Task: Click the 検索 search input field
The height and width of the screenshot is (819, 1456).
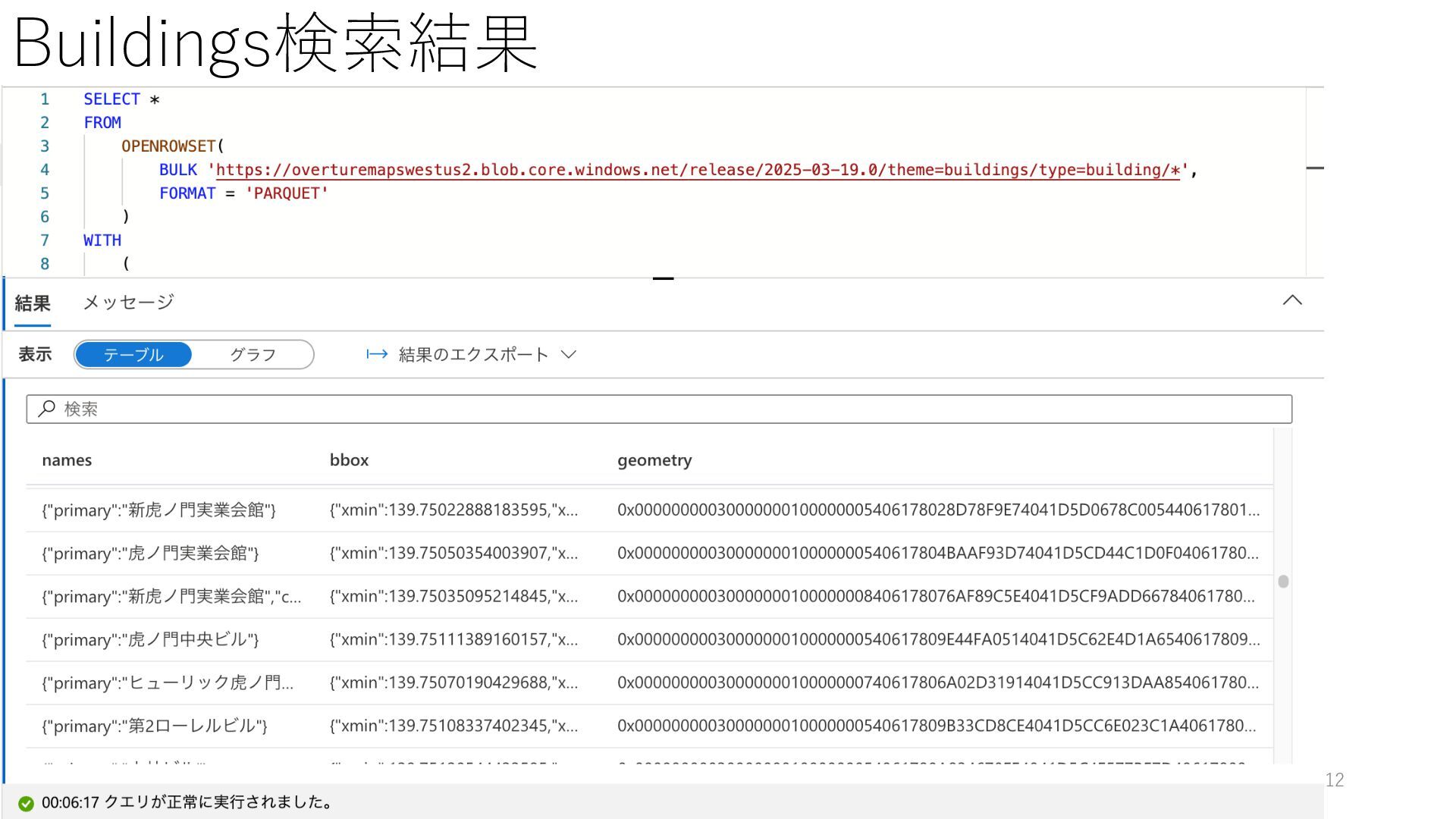Action: [658, 409]
